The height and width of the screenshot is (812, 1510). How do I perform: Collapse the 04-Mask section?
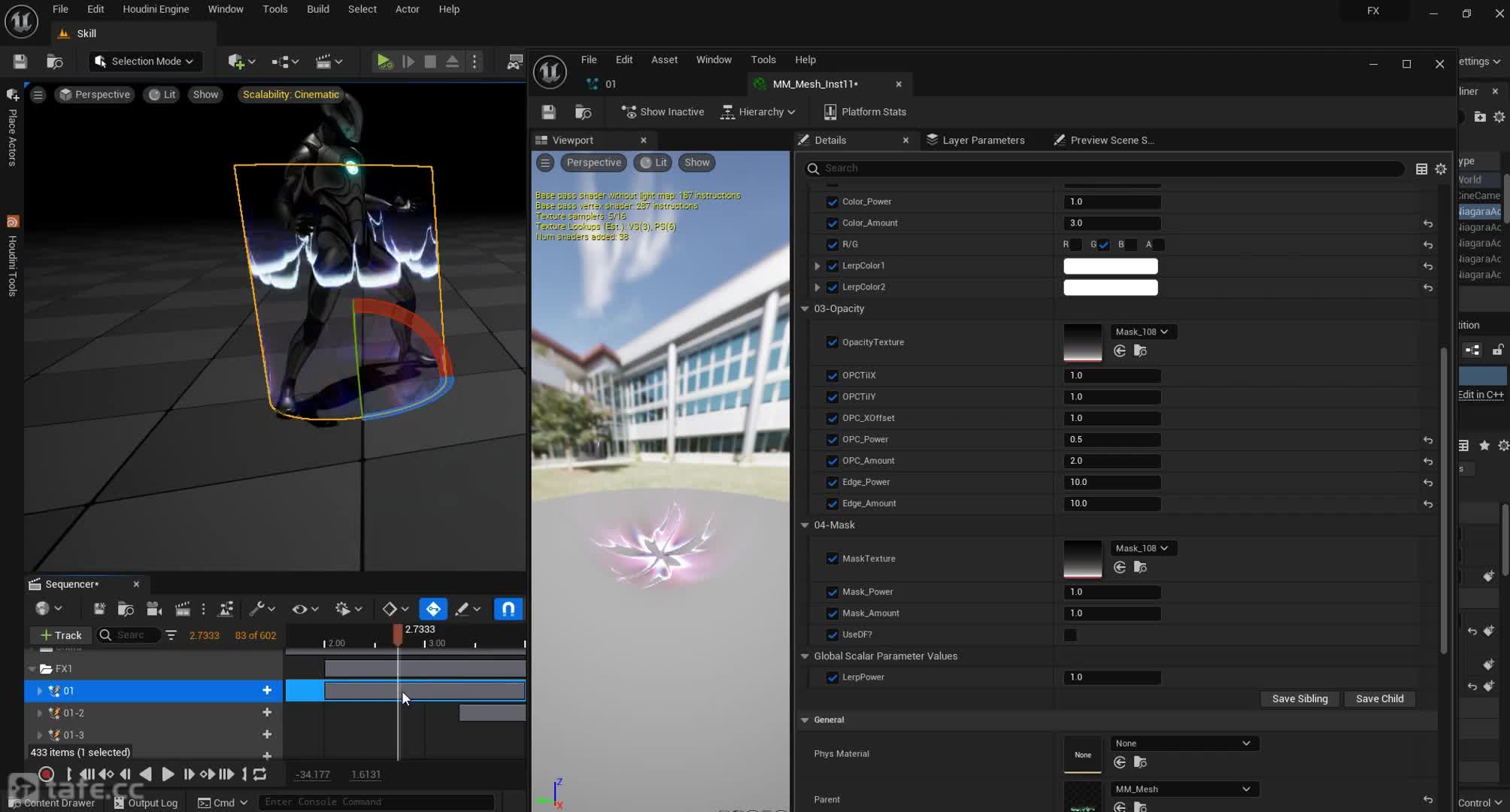click(x=805, y=526)
